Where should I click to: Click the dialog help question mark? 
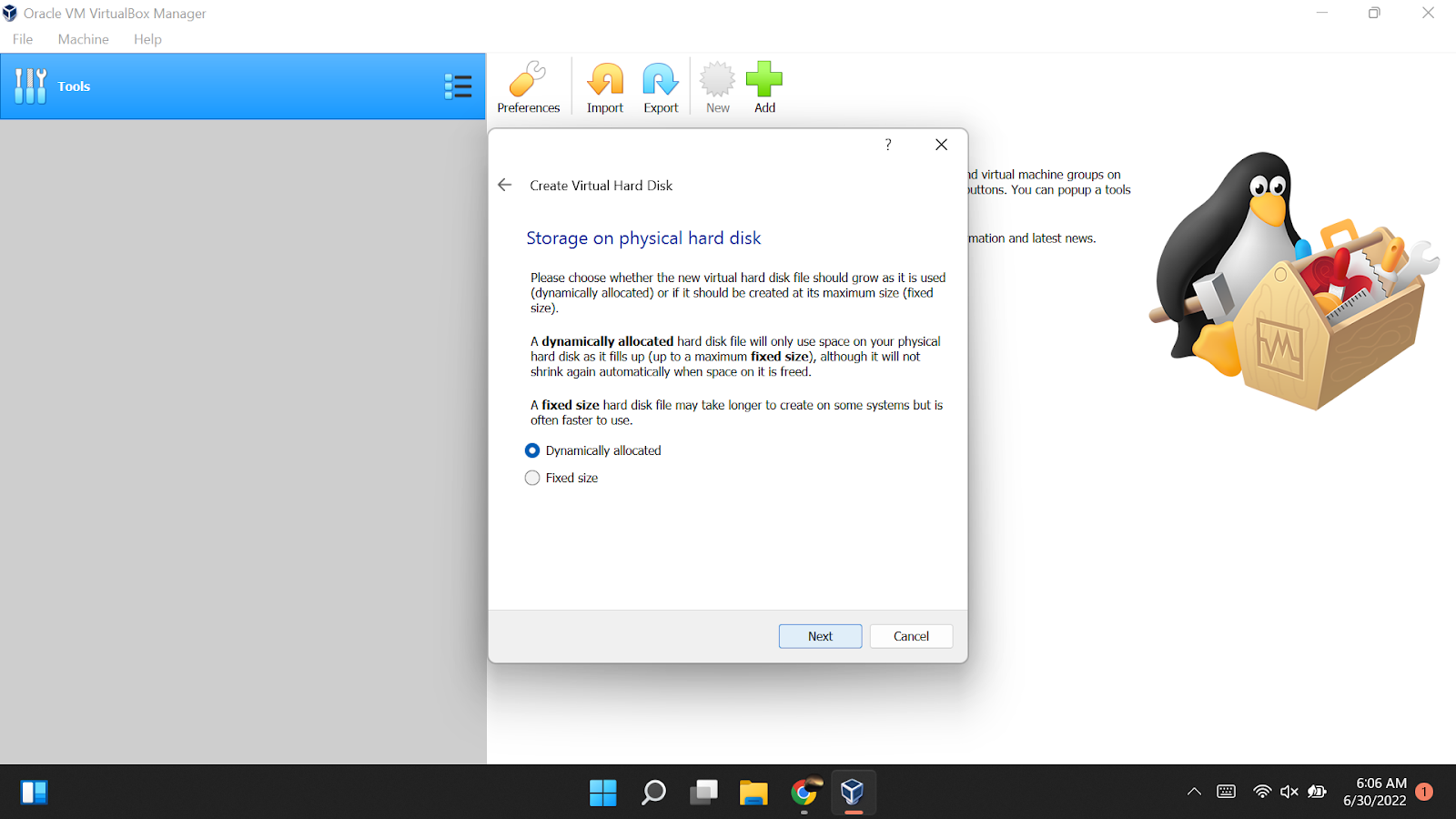pos(888,145)
